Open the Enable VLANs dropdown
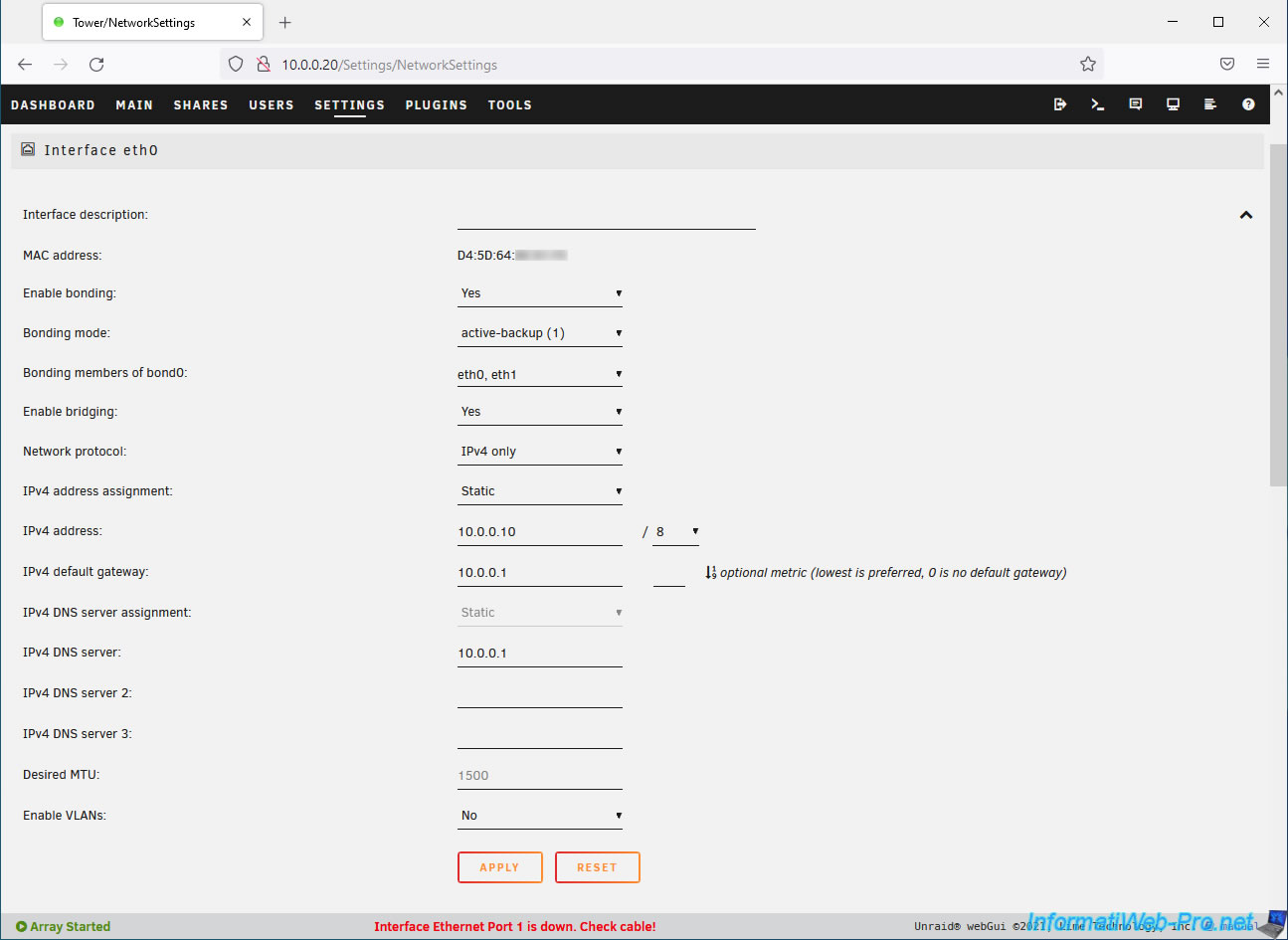1288x940 pixels. click(x=540, y=816)
